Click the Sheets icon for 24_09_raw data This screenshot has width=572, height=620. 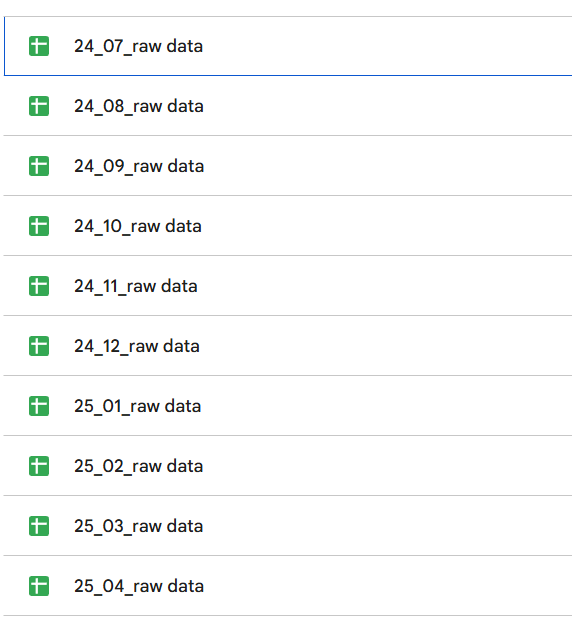tap(39, 166)
